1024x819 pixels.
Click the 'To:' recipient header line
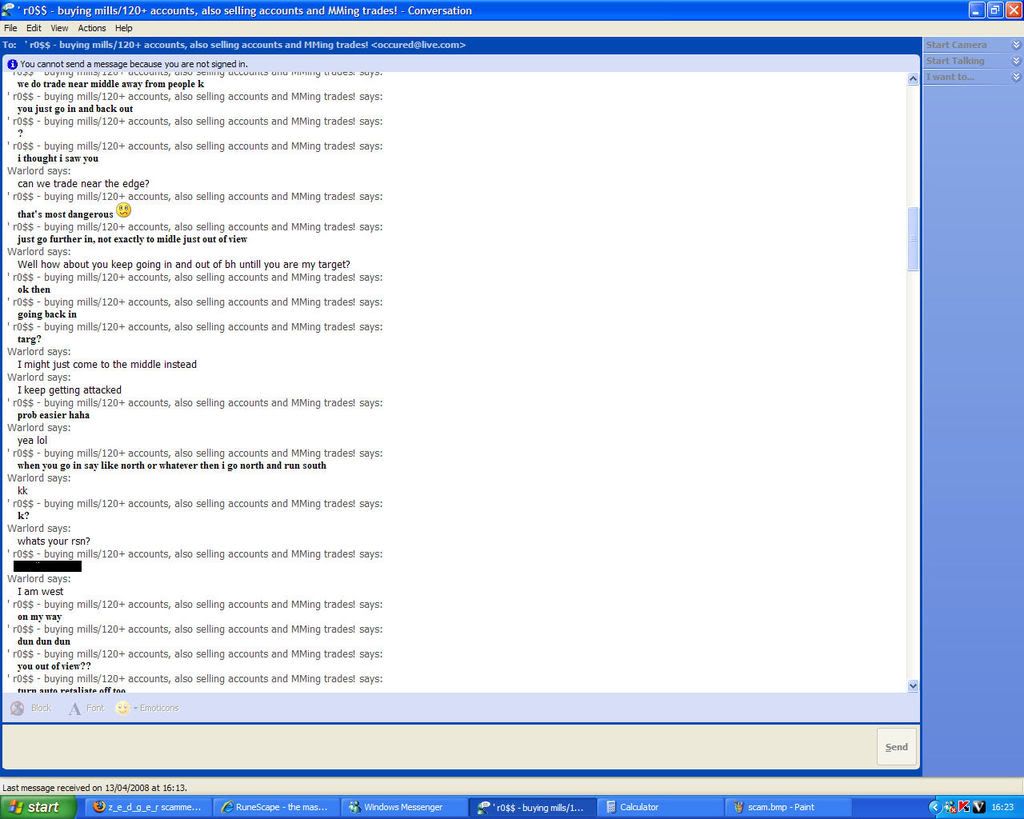pos(234,45)
